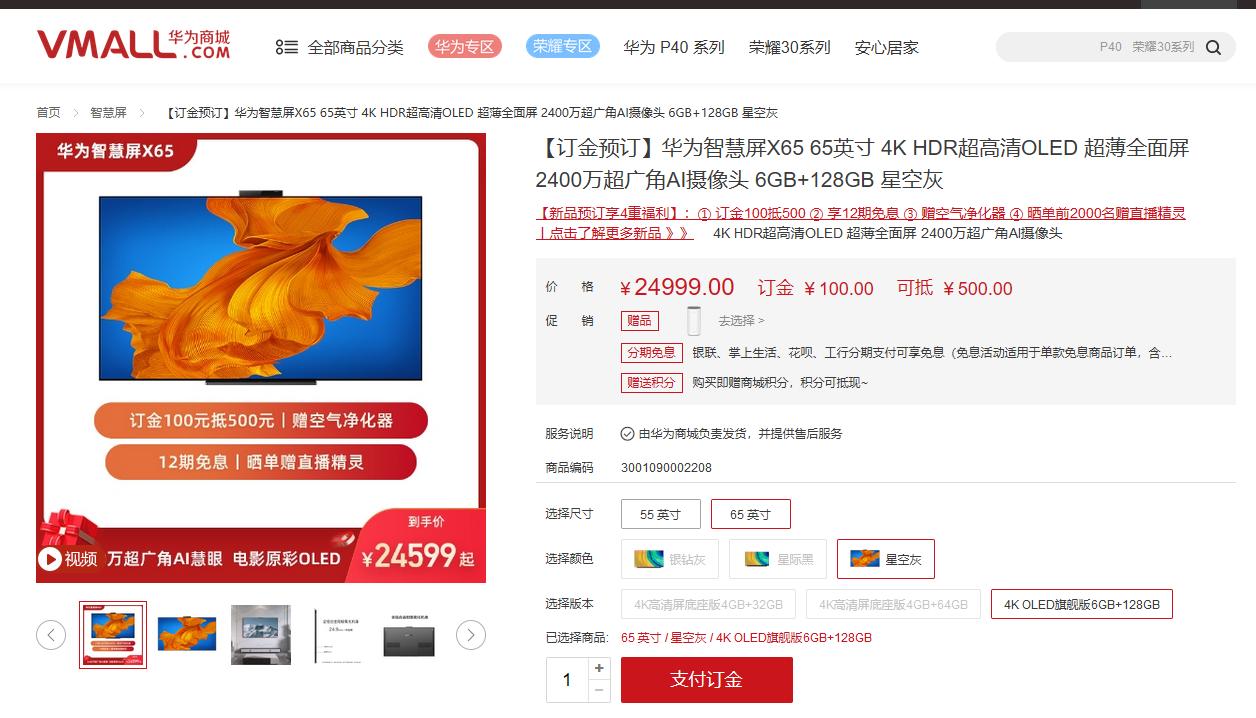The width and height of the screenshot is (1256, 718).
Task: Open the 荣耀专区 tab
Action: pyautogui.click(x=563, y=46)
